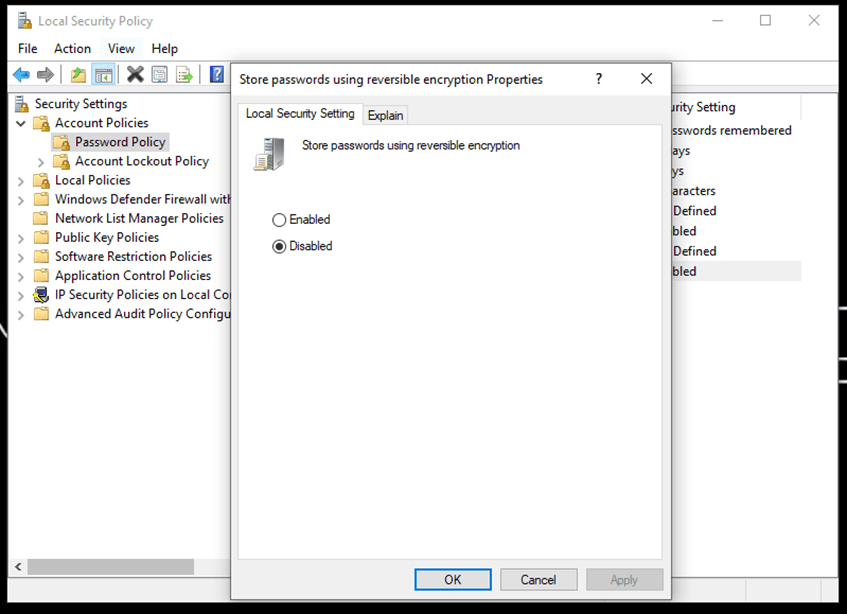Image resolution: width=847 pixels, height=614 pixels.
Task: Open the Action menu
Action: pyautogui.click(x=71, y=48)
